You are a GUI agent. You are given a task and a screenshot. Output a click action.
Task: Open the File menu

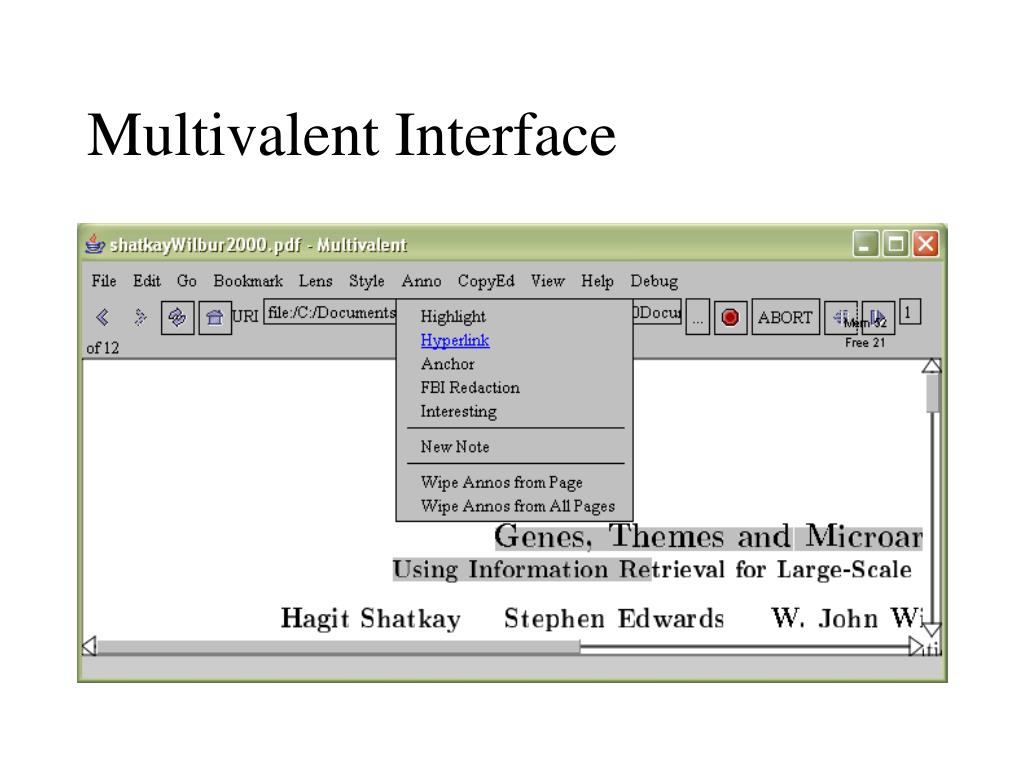104,281
